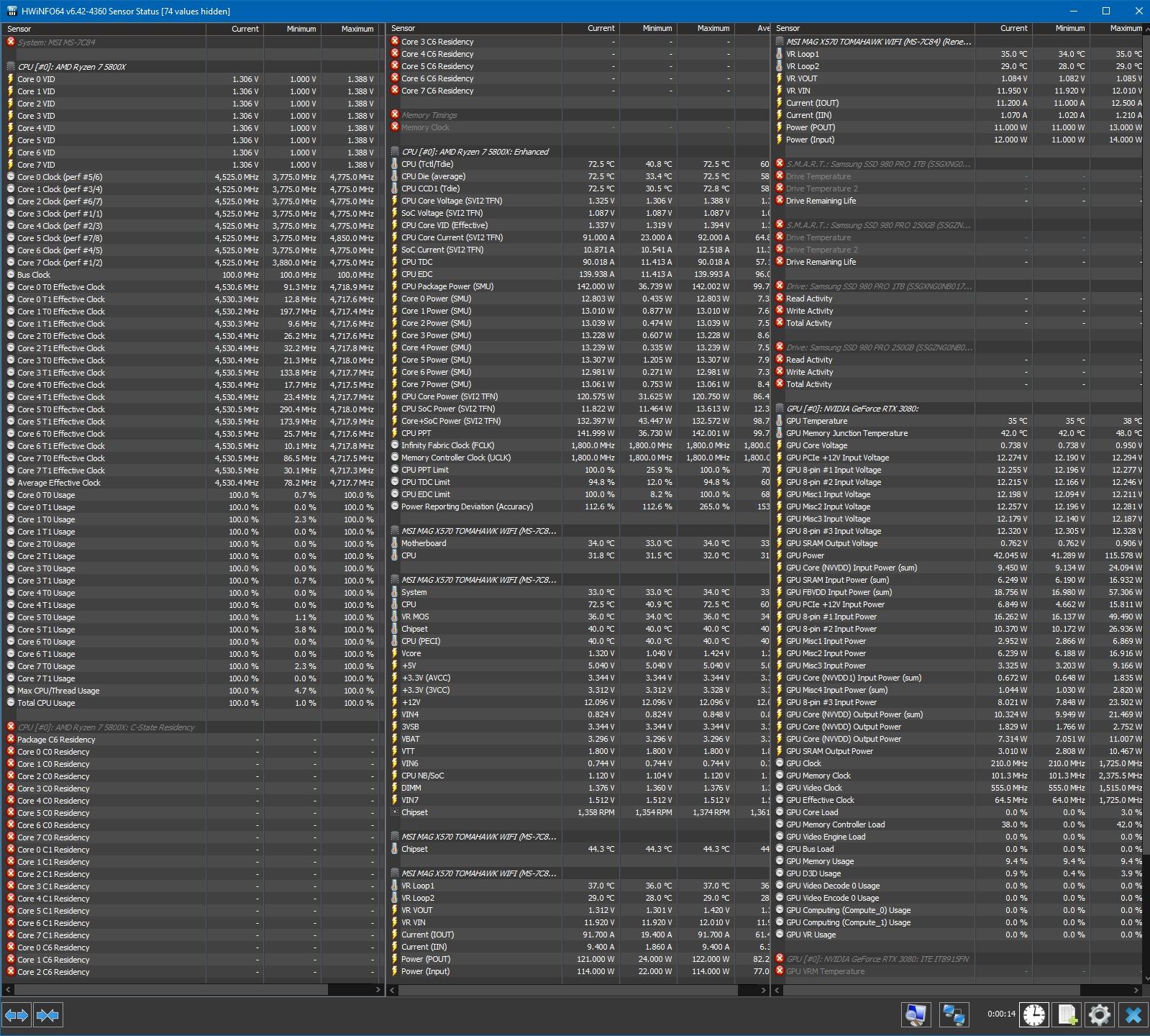Click the left panel horizontal scrollbar thumb

click(x=170, y=990)
